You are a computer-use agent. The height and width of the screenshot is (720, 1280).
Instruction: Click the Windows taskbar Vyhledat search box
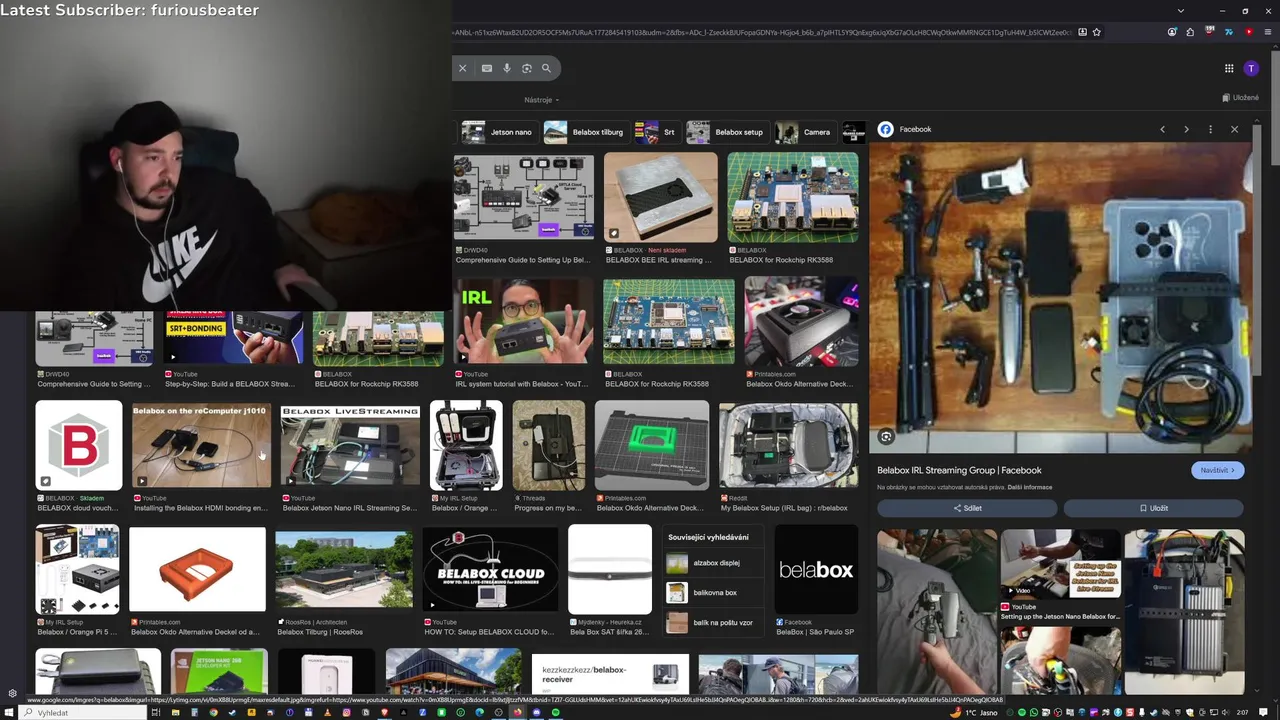pos(85,713)
